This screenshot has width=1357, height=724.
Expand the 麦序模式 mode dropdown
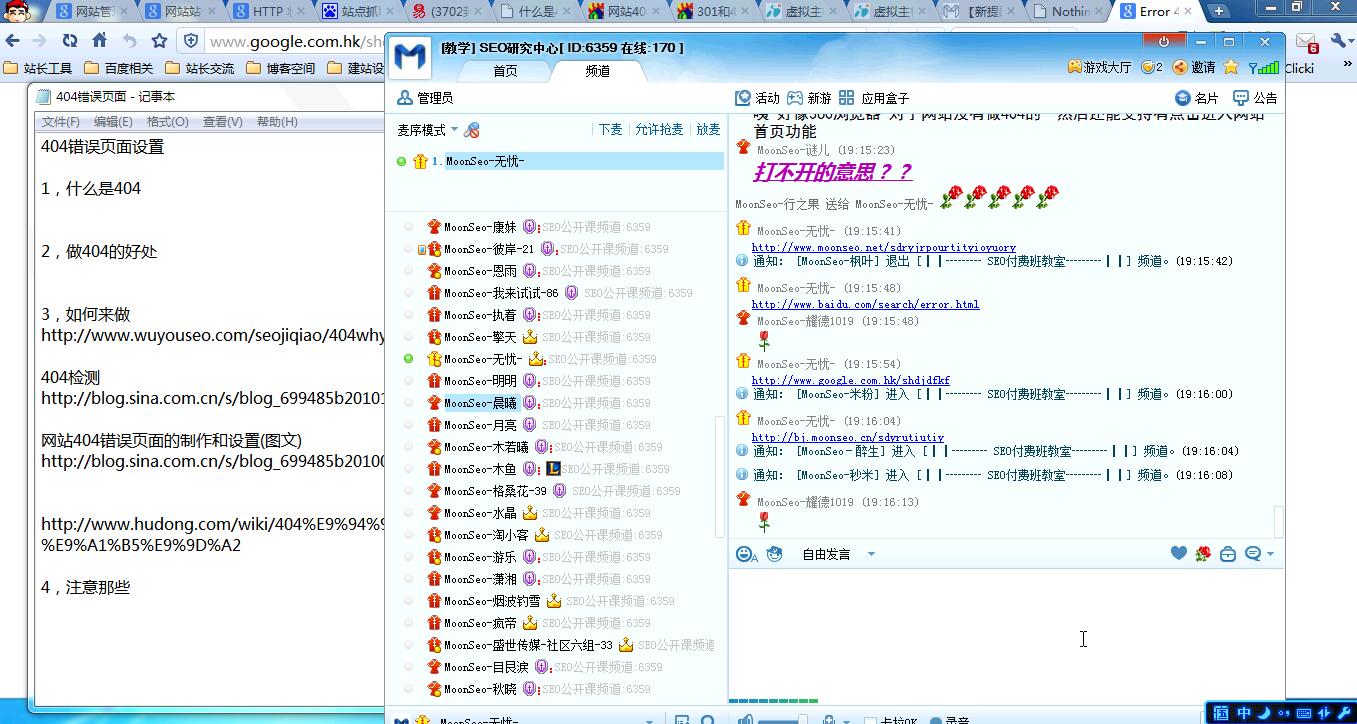click(454, 130)
